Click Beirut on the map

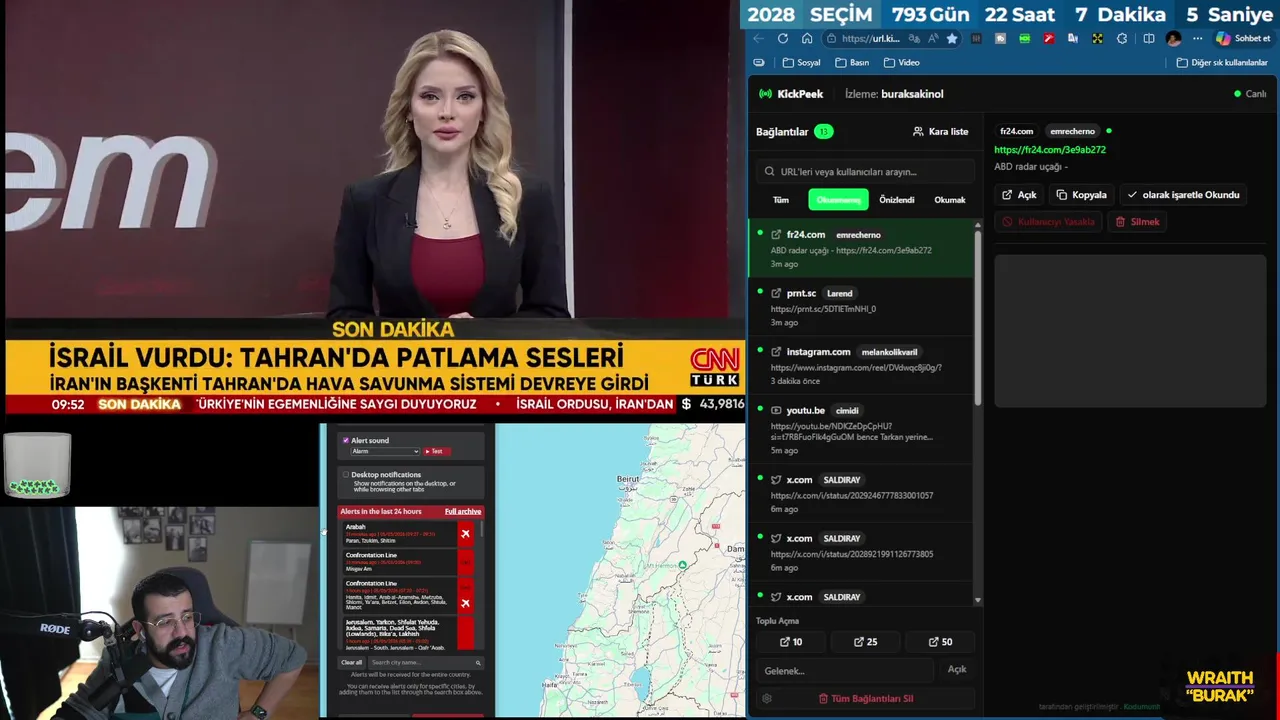(628, 480)
